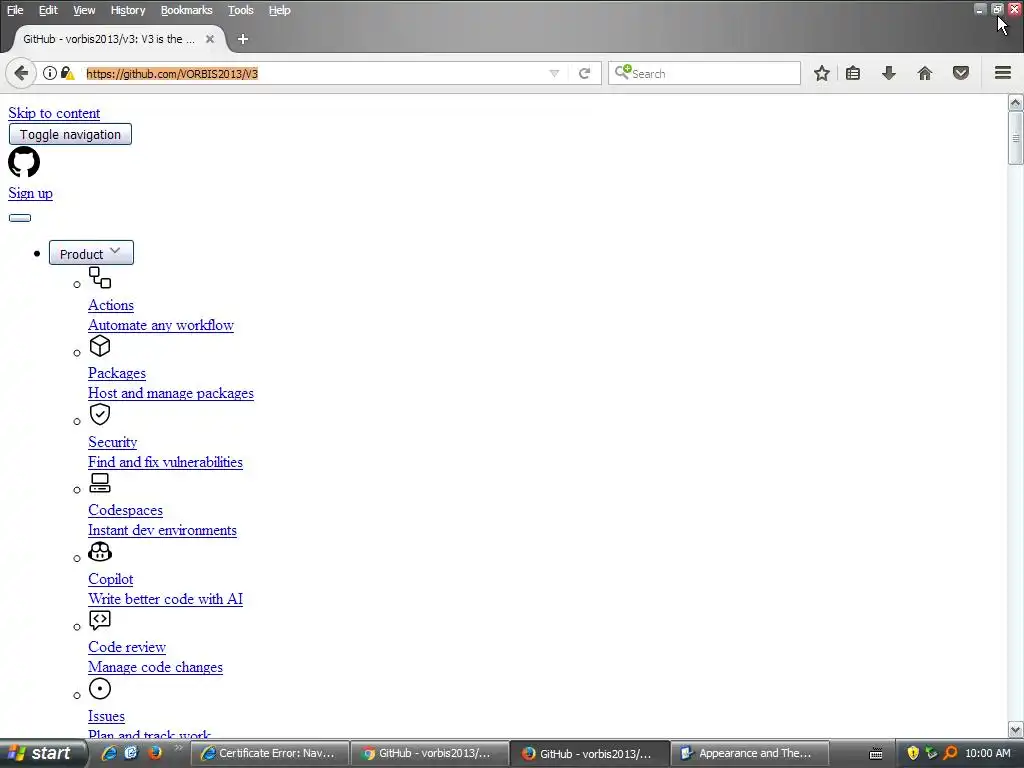Open the Codespaces link

(125, 510)
